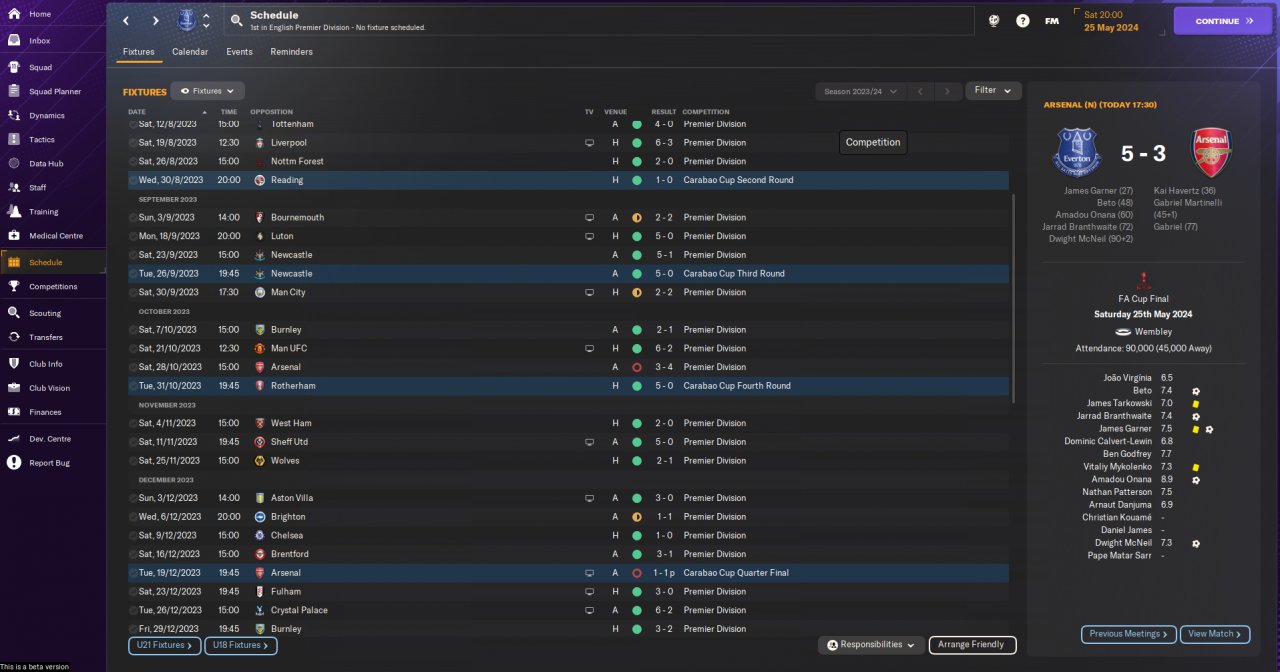Open the Filter dropdown
Viewport: 1280px width, 672px height.
coord(993,90)
